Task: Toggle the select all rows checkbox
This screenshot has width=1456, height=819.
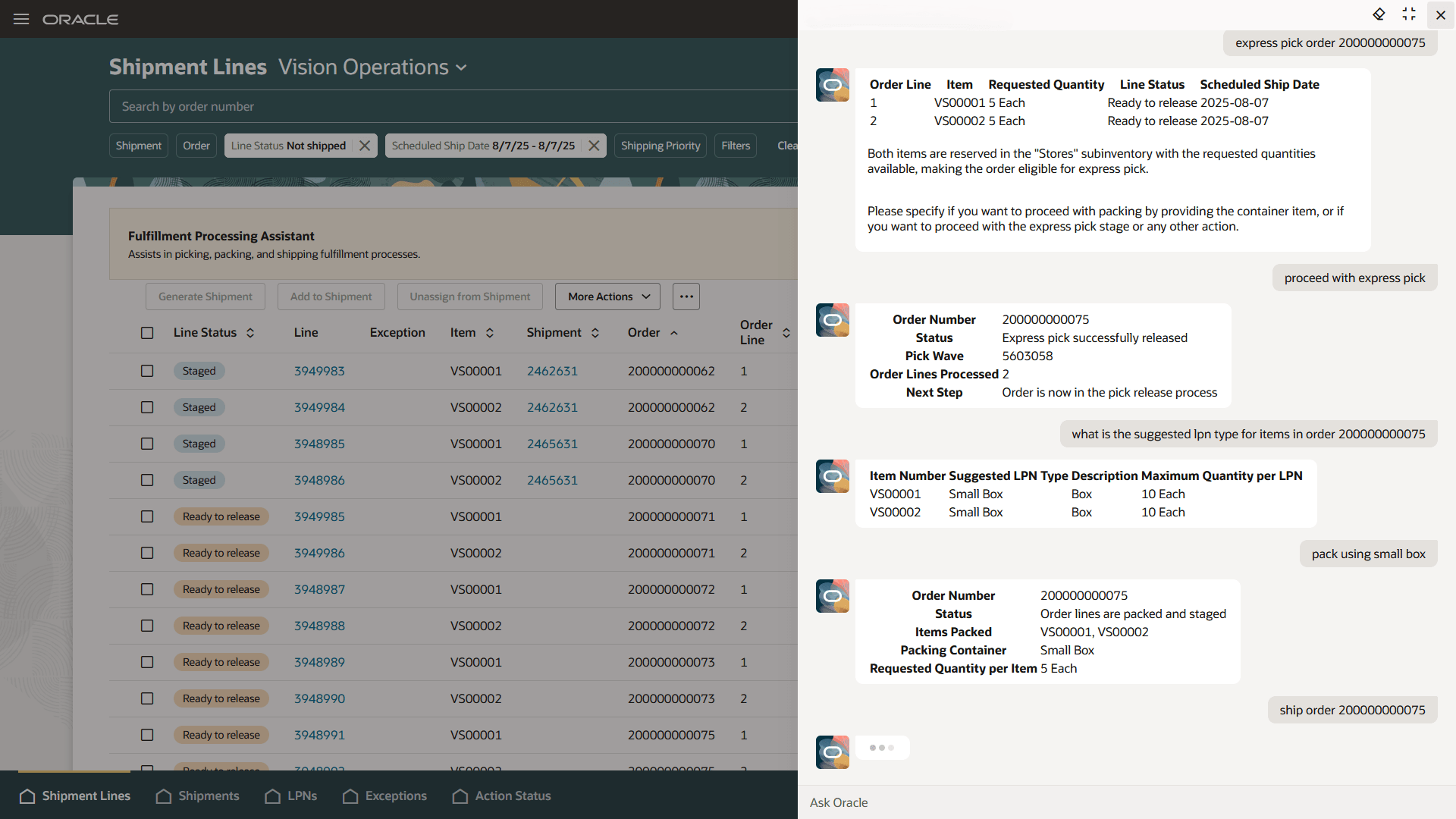Action: [147, 333]
